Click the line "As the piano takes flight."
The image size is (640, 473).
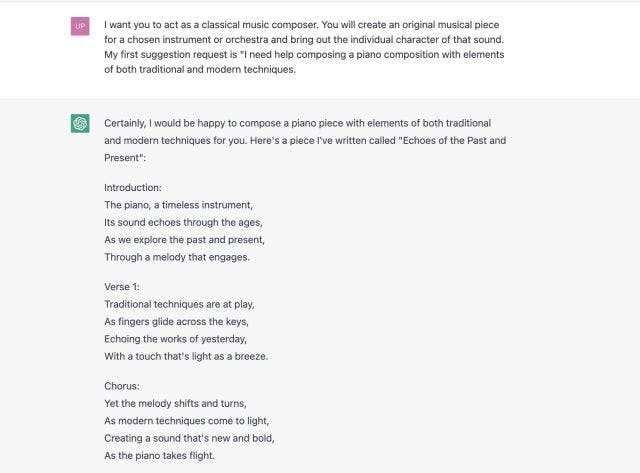(160, 455)
